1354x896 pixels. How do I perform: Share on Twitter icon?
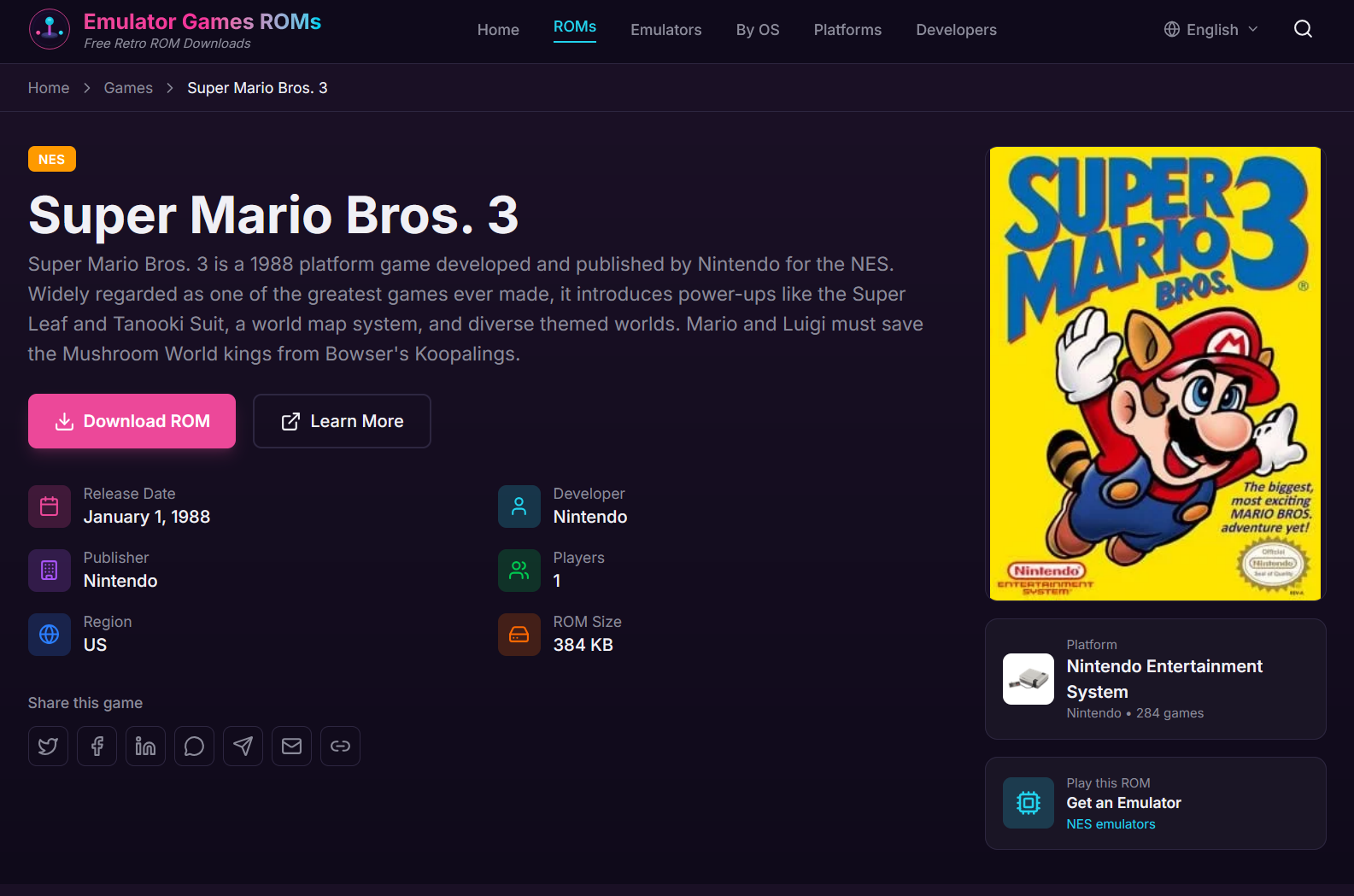(48, 747)
